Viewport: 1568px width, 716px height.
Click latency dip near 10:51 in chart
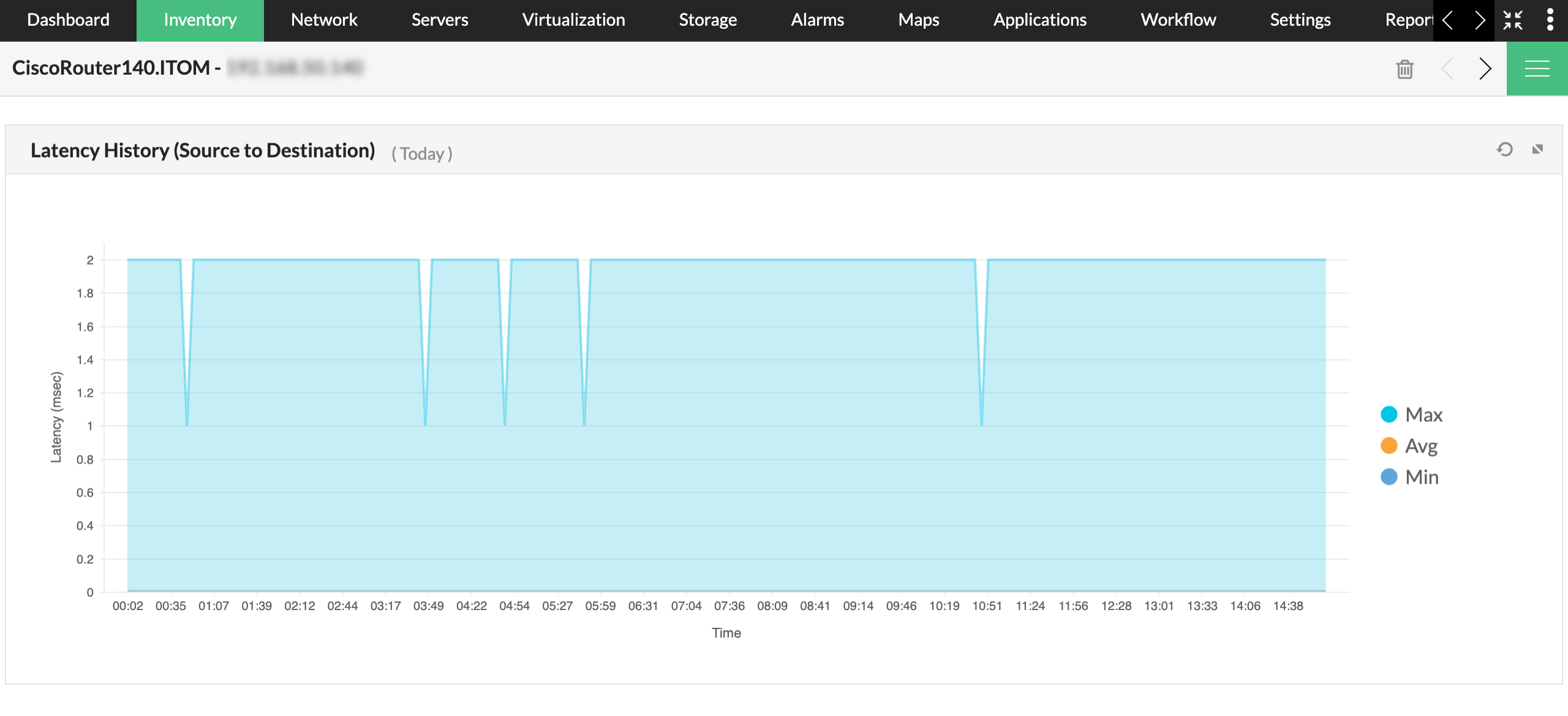(981, 423)
